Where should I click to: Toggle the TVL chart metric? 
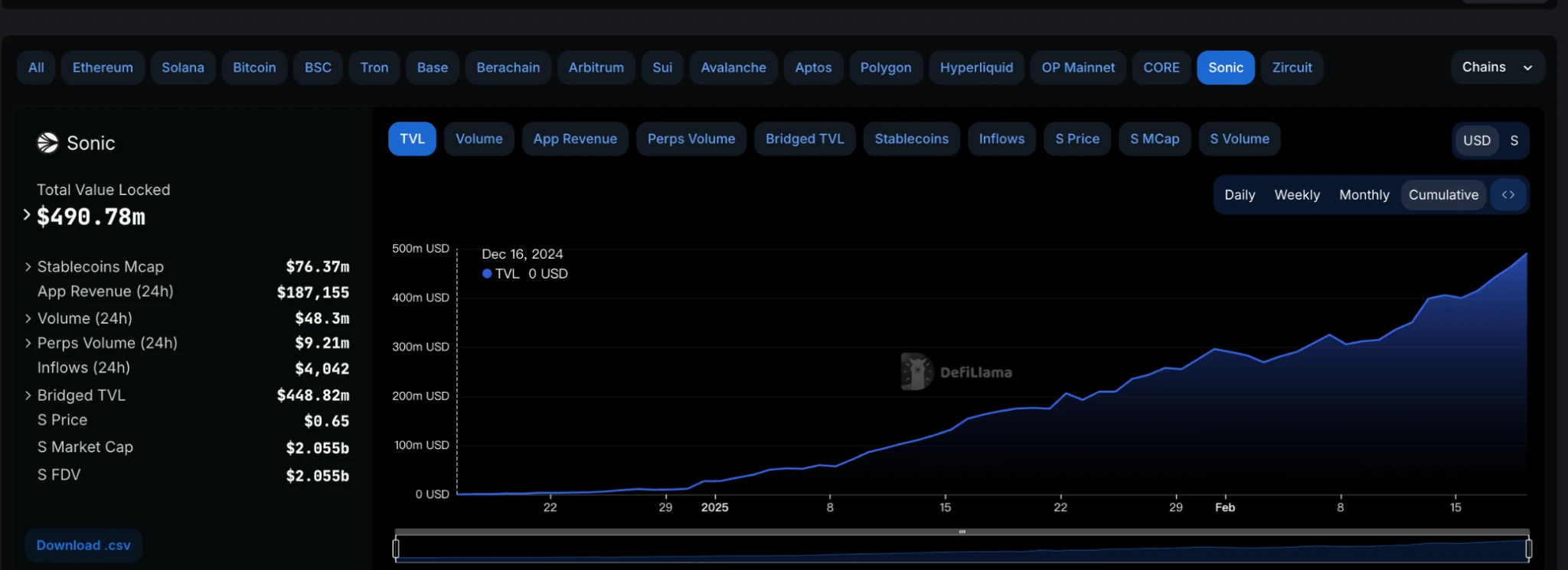(x=412, y=139)
